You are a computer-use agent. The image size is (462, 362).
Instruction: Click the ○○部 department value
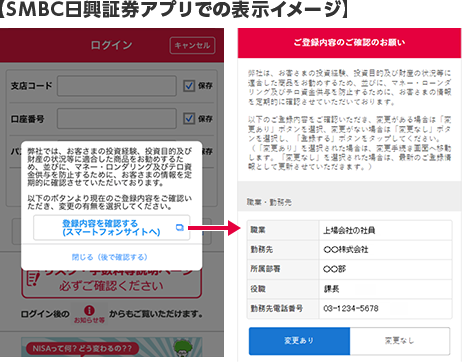point(334,269)
